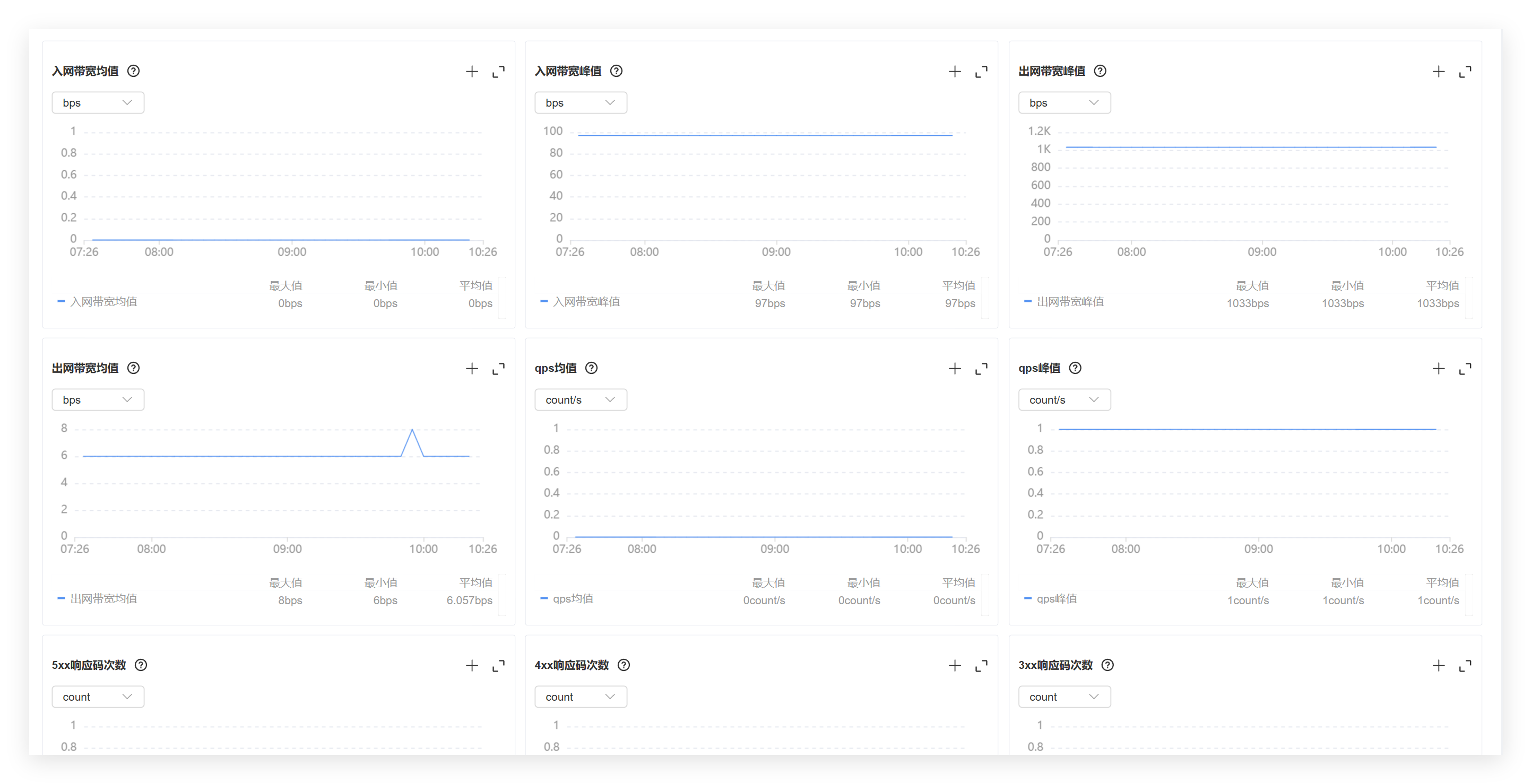Click plus icon on qps均值 panel

point(955,369)
